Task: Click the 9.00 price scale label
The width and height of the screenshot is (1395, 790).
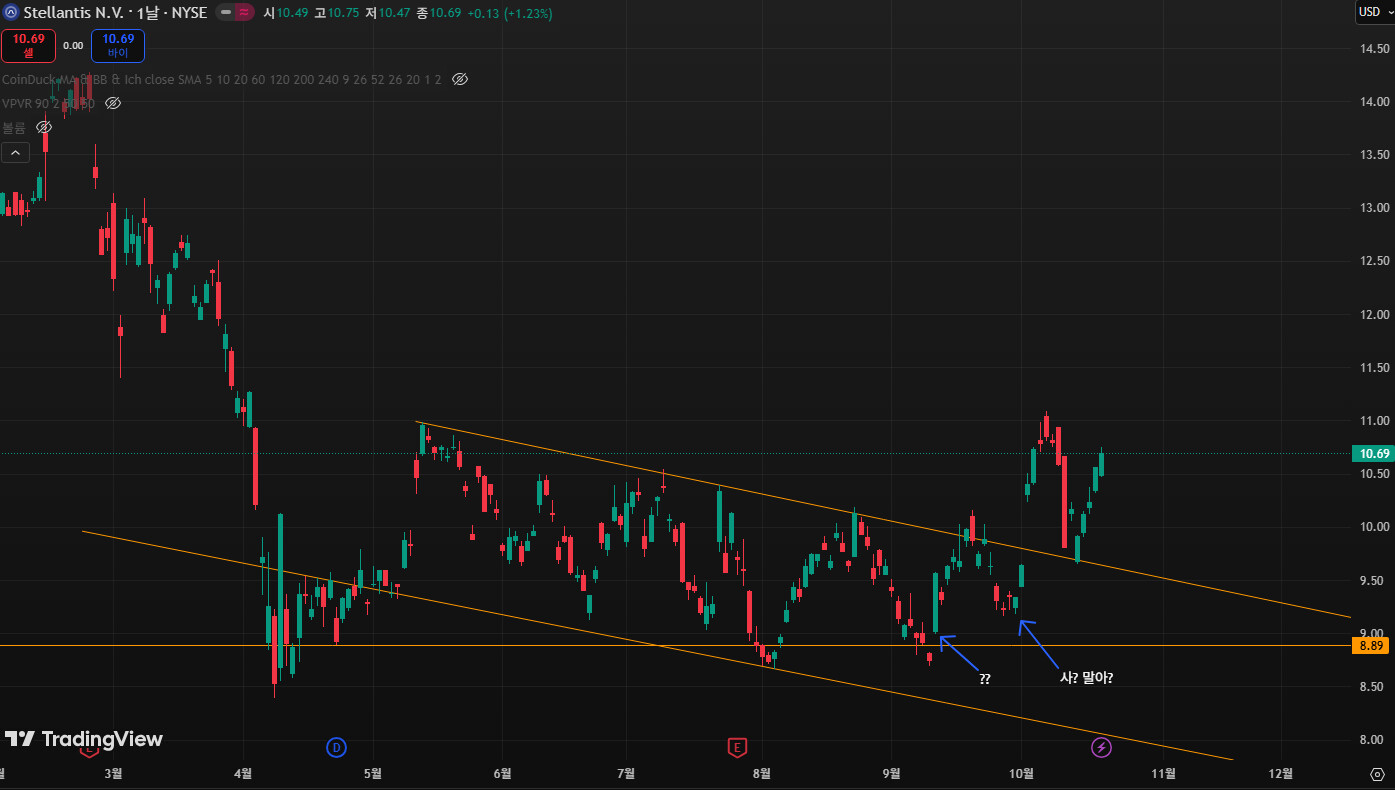Action: [1371, 634]
